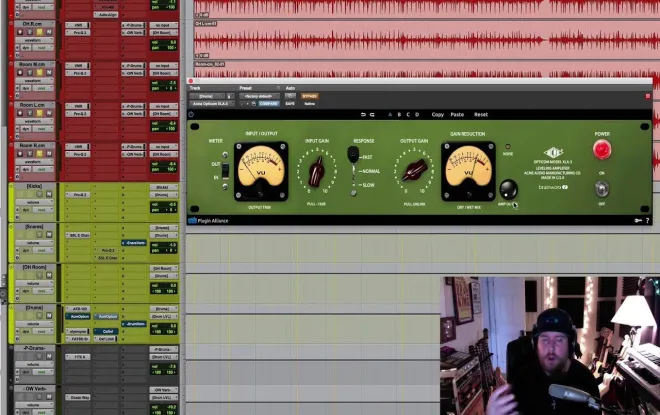Click the red POWER lamp button

[x=602, y=150]
